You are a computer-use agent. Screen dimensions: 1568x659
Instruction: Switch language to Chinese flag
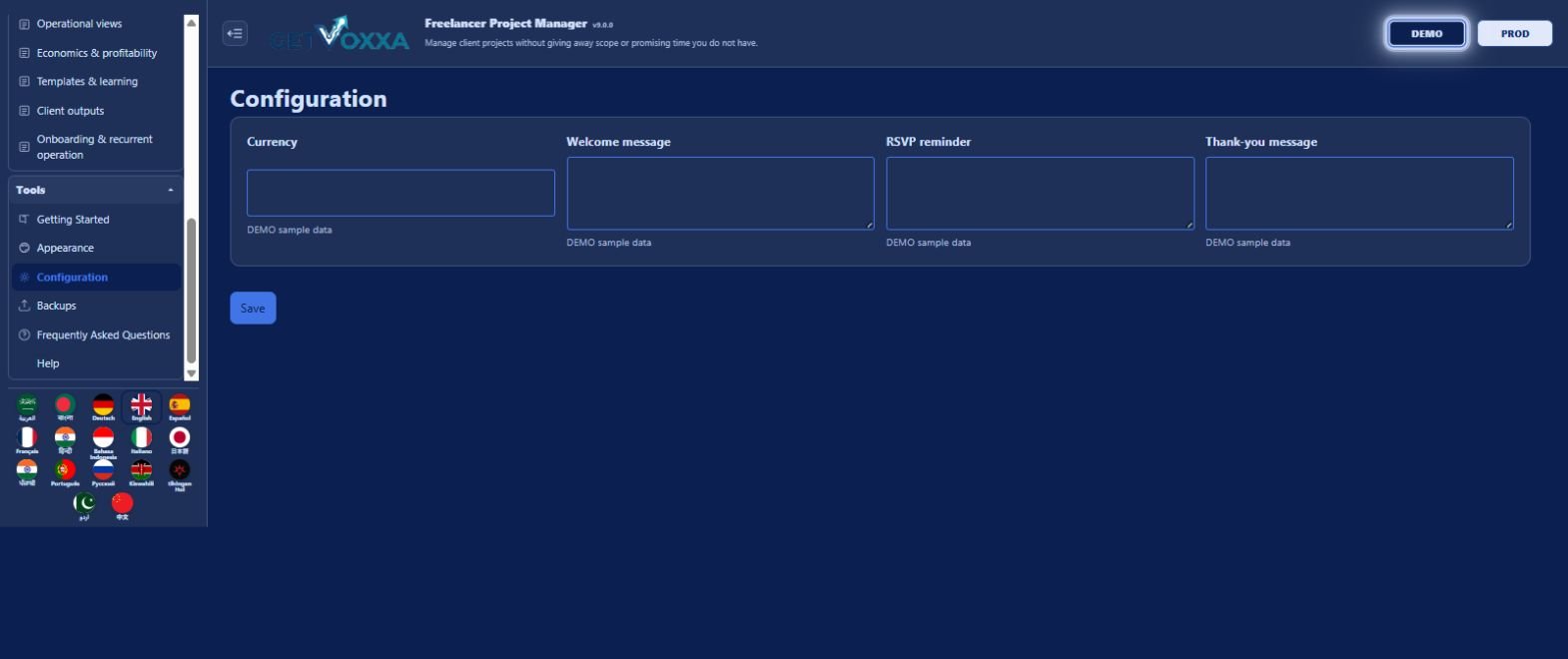tap(122, 507)
